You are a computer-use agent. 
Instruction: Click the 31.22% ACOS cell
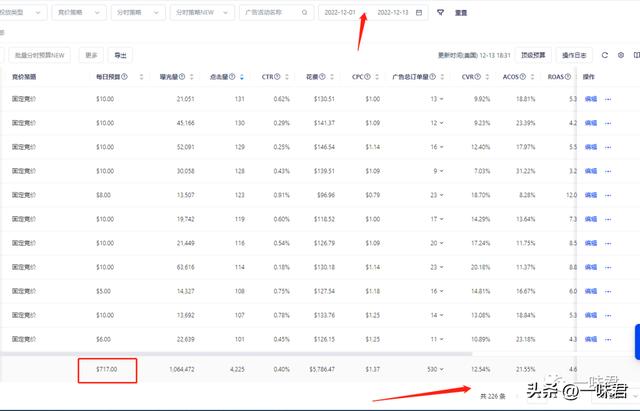525,171
